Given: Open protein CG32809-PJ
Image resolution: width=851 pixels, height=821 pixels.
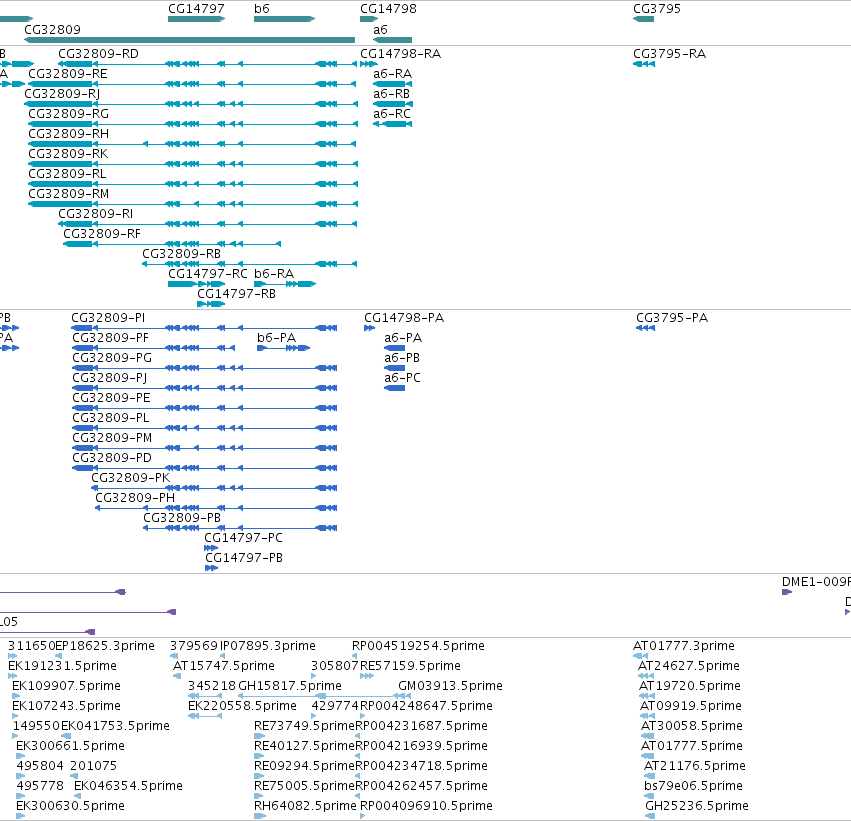Looking at the screenshot, I should [x=110, y=378].
